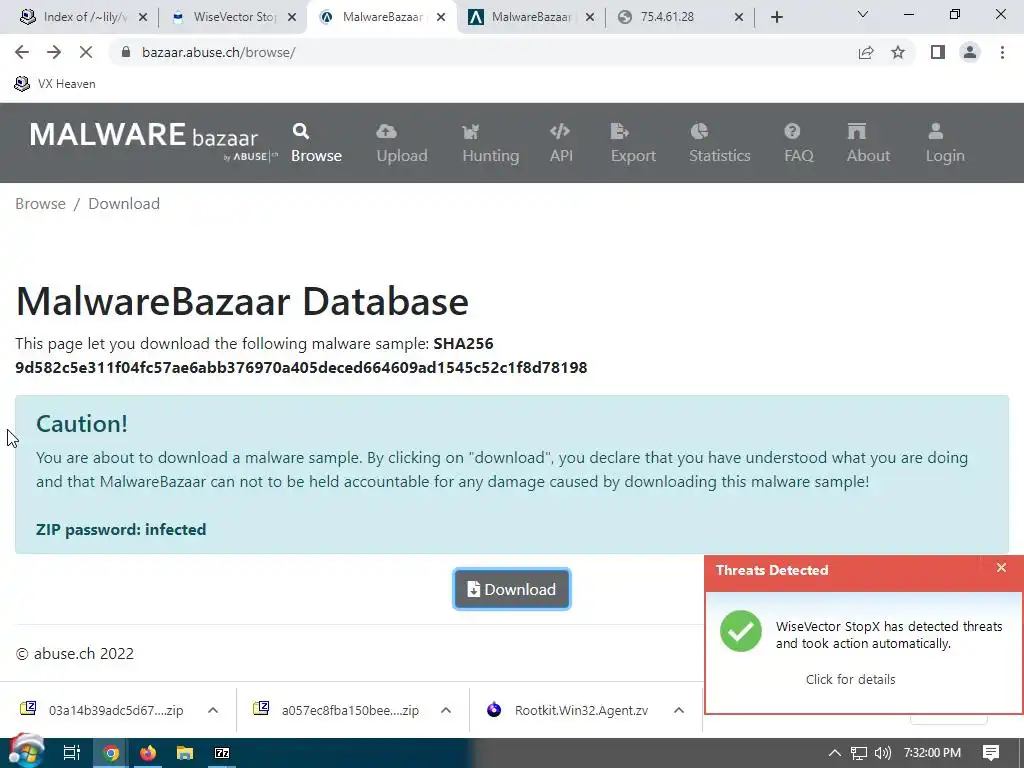Open 7-Zip from taskbar
Image resolution: width=1024 pixels, height=768 pixels.
pyautogui.click(x=222, y=753)
